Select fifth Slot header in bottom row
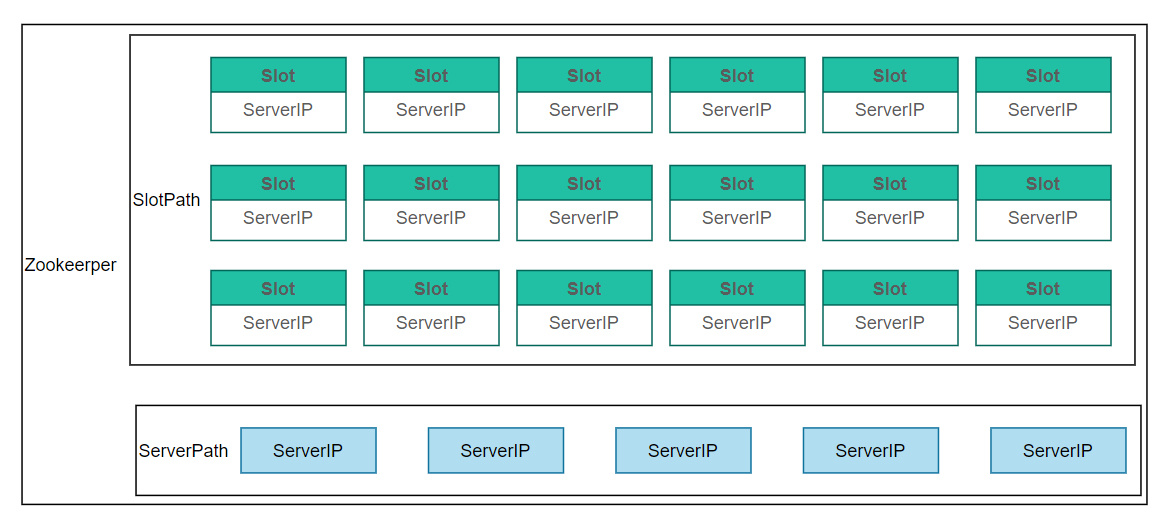Screen dimensions: 1172x523 890,288
